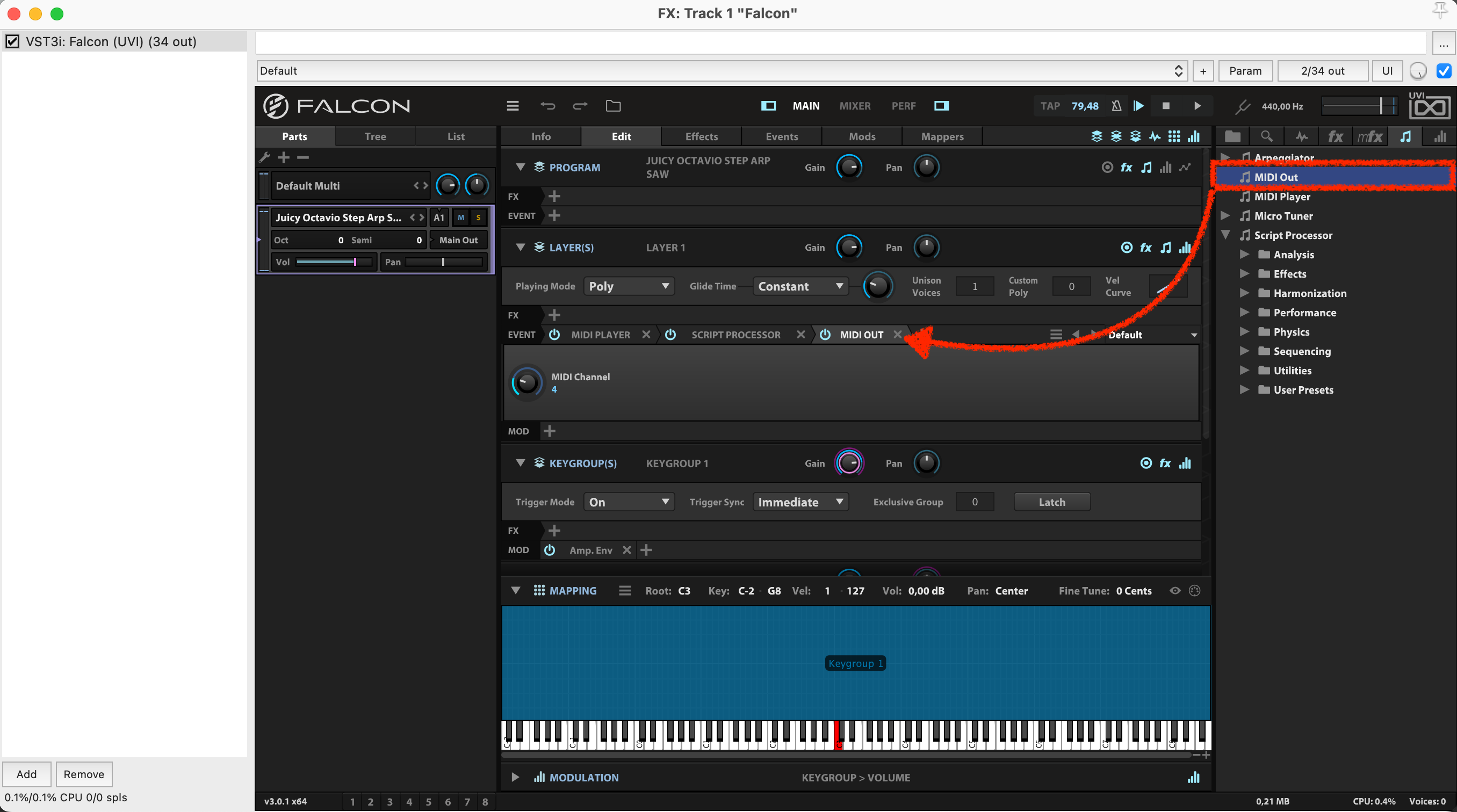
Task: Open Falcon hamburger main menu
Action: coord(513,106)
